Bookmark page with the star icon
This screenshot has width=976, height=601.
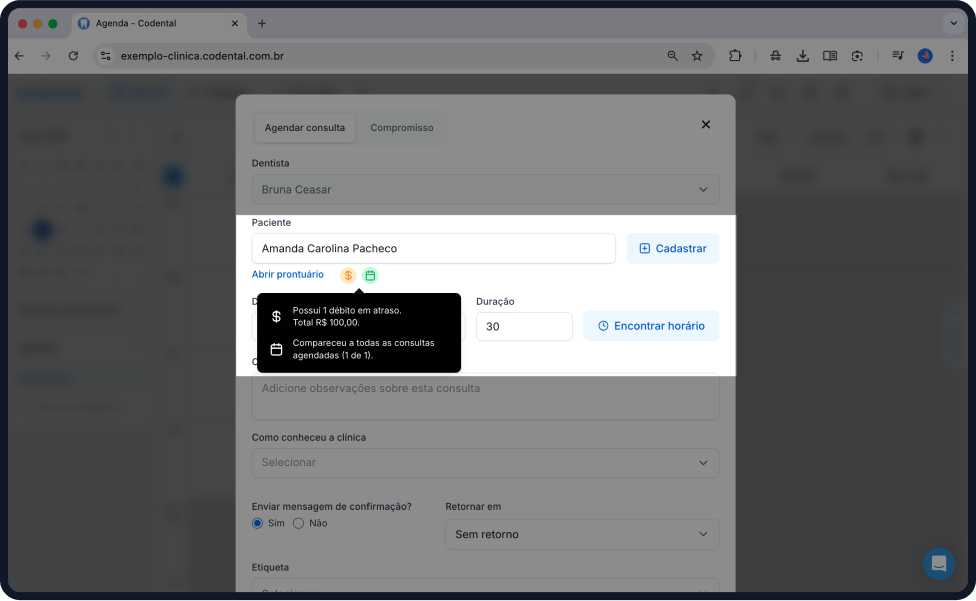point(697,56)
